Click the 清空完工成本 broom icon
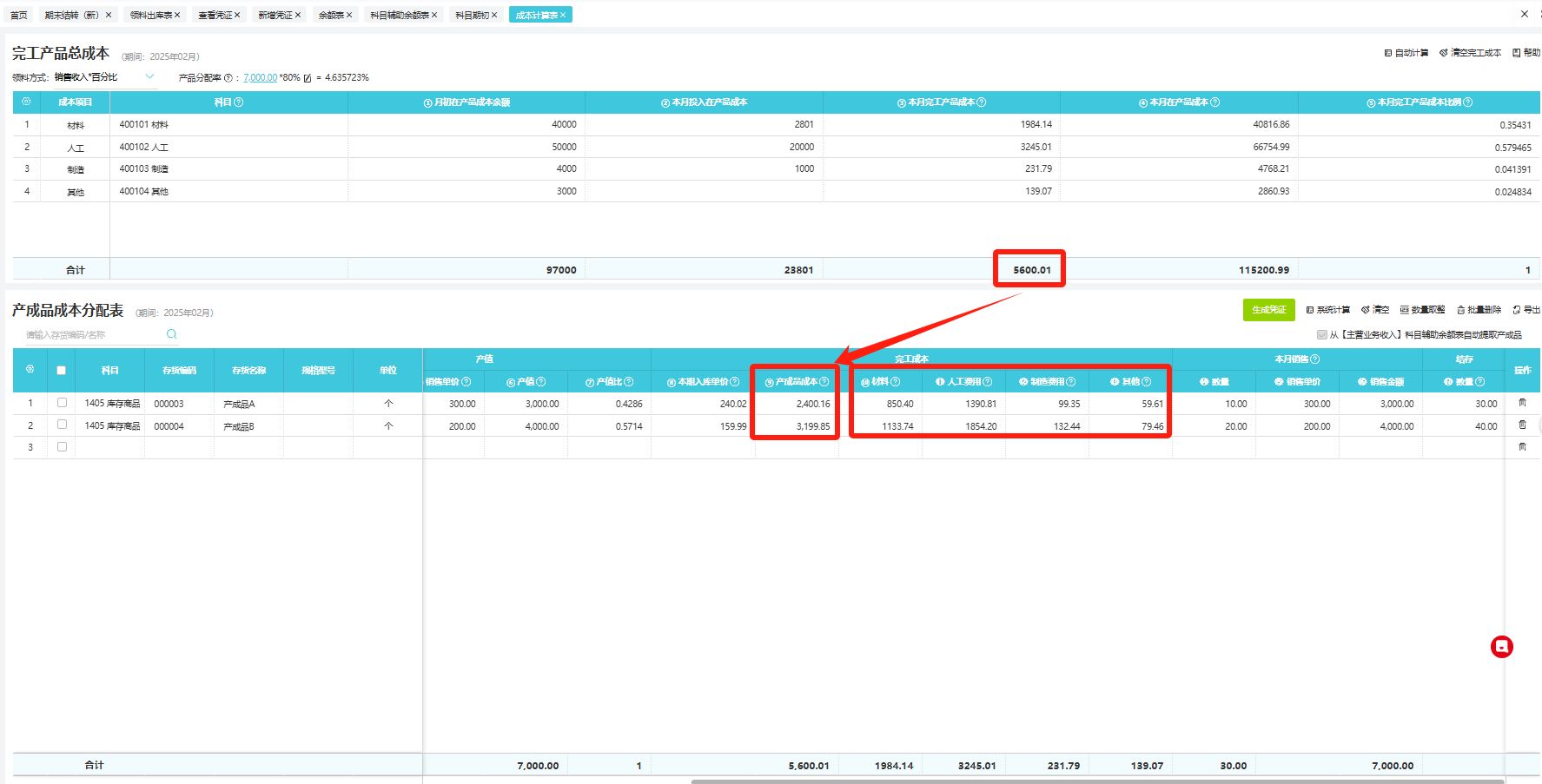This screenshot has height=784, width=1542. click(1443, 53)
